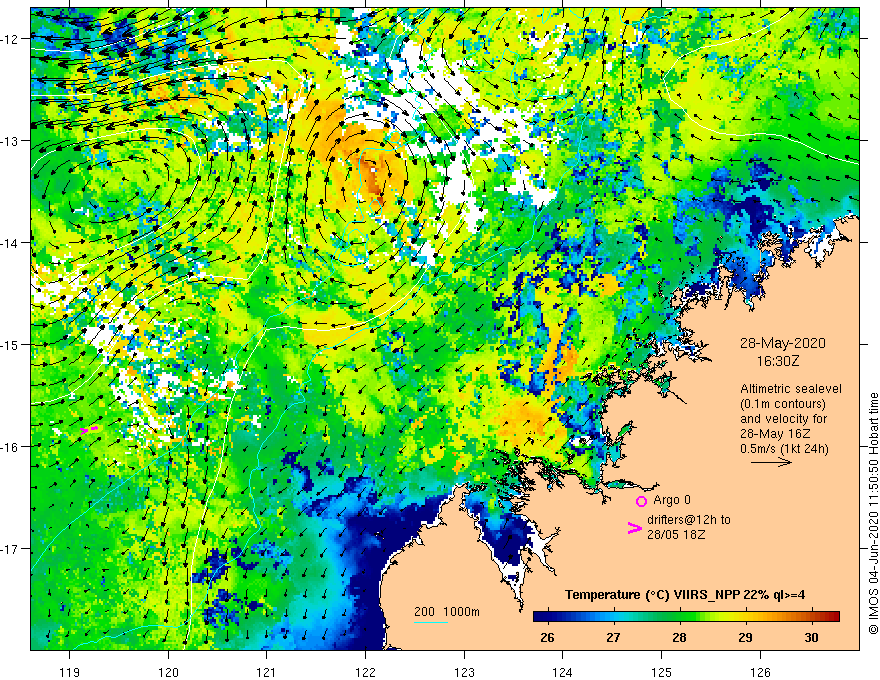Click longitude axis label 122

[365, 672]
